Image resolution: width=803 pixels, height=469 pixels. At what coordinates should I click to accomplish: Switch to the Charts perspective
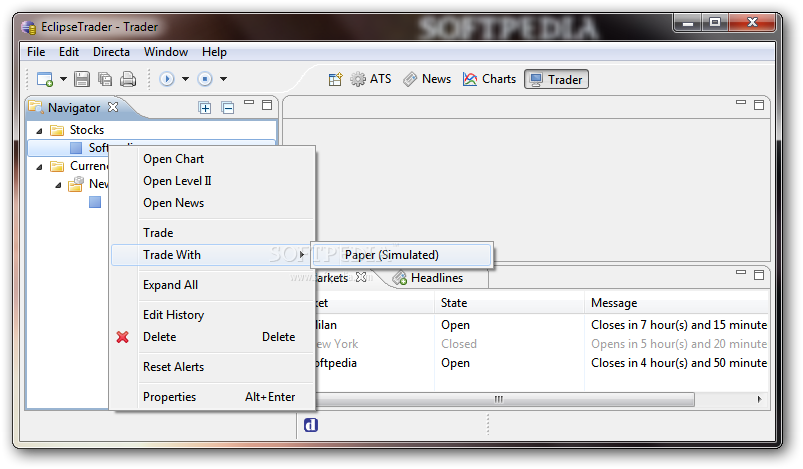coord(490,79)
